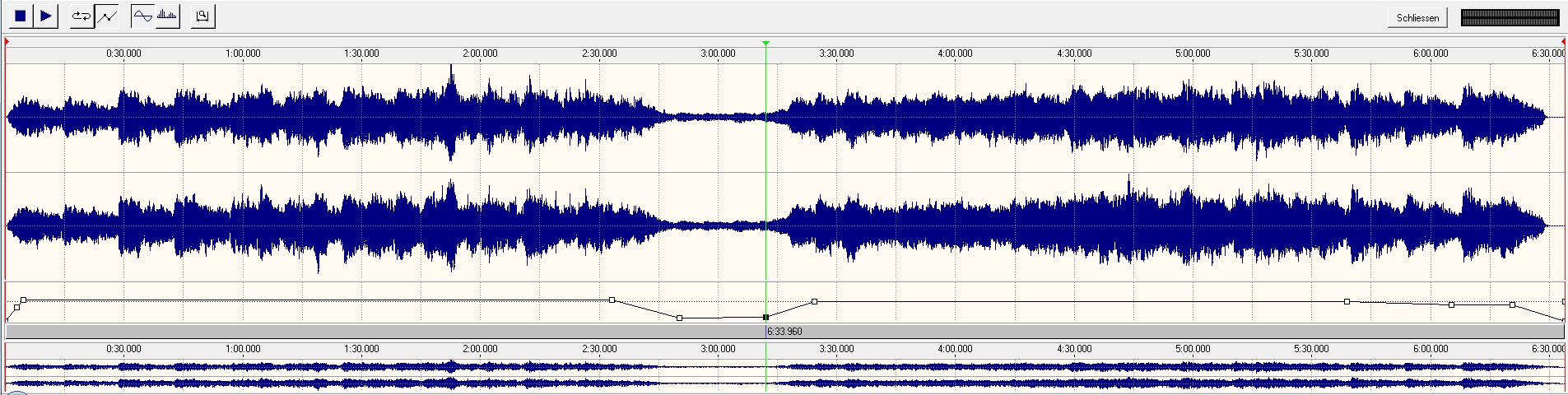
Task: Switch to sine waveform display
Action: 143,16
